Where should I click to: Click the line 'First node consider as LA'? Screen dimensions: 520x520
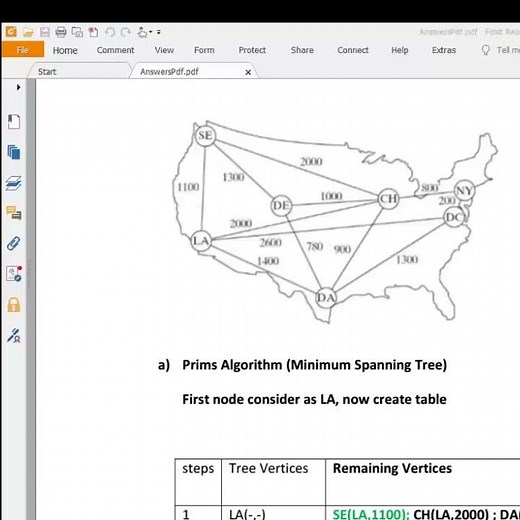pos(260,399)
